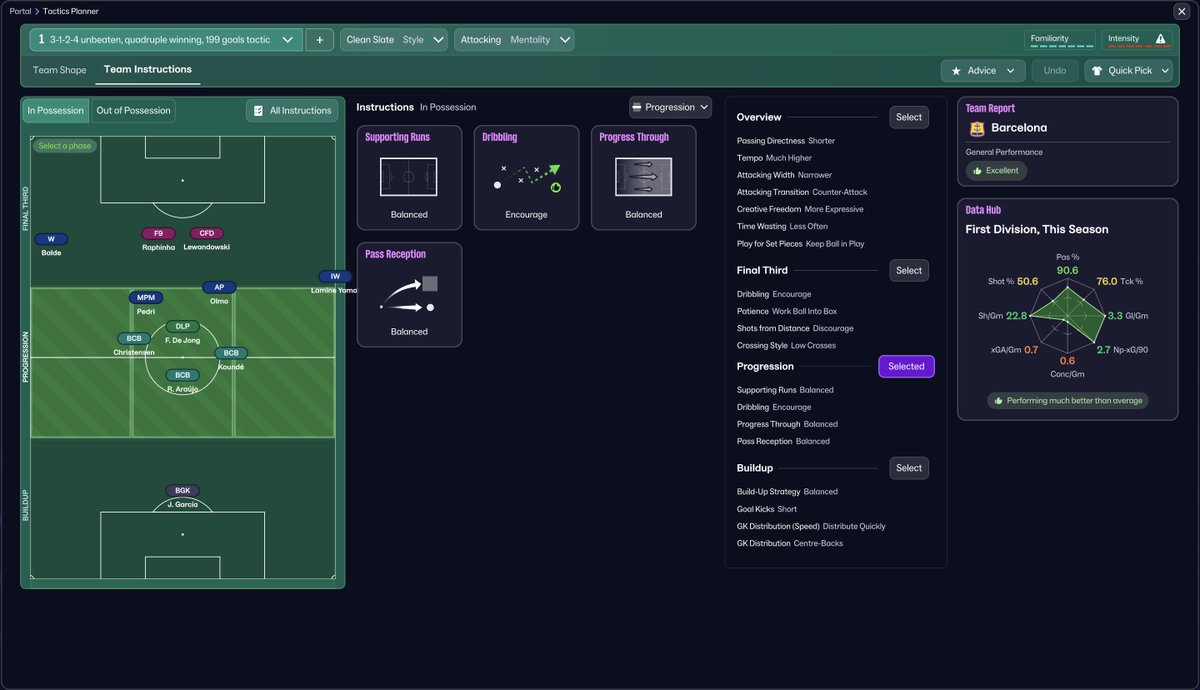
Task: Click the plus icon to add tactic
Action: click(x=319, y=40)
